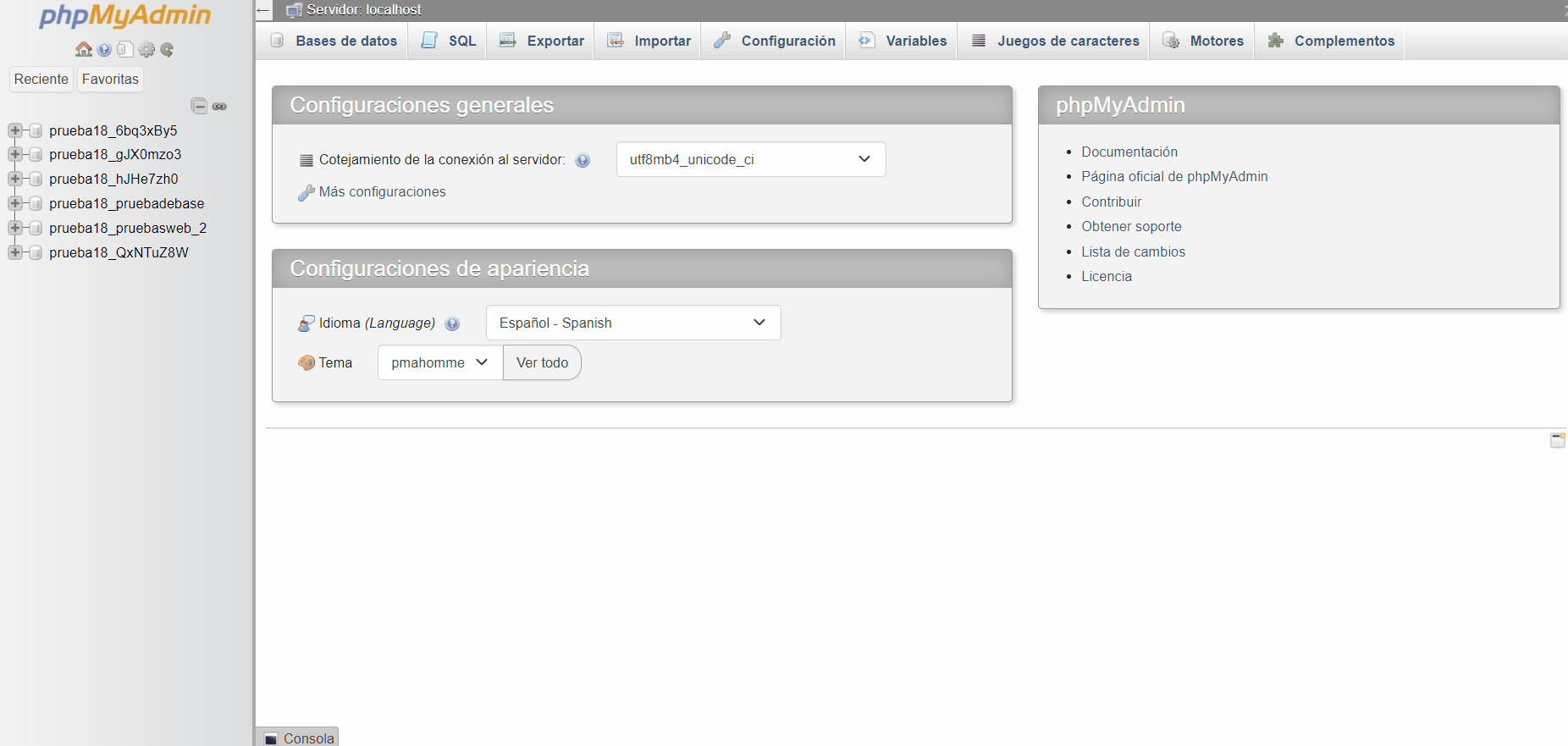1568x746 pixels.
Task: Open the Español - Spanish language dropdown
Action: pos(632,323)
